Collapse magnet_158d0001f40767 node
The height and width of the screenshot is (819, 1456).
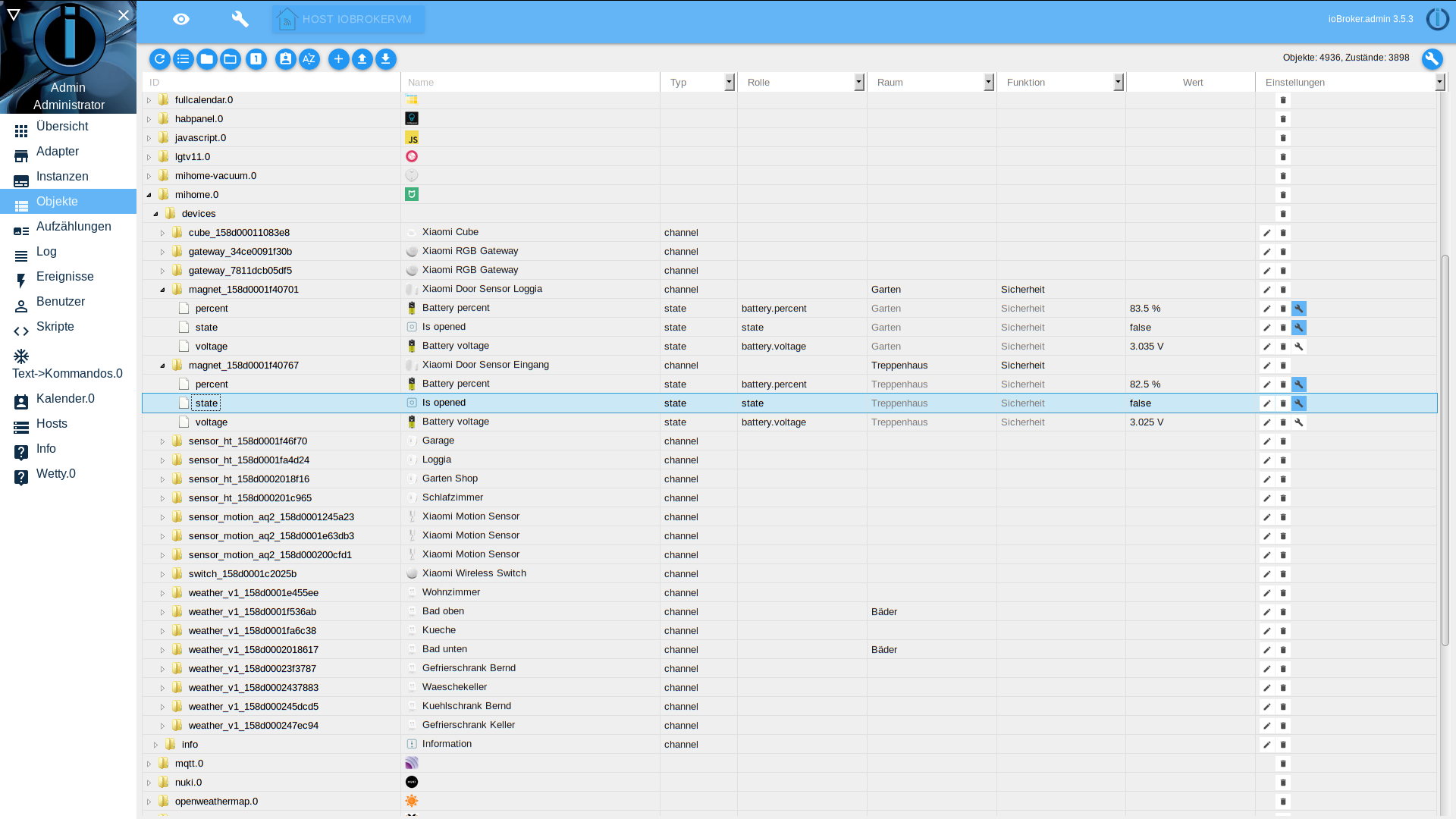tap(163, 366)
